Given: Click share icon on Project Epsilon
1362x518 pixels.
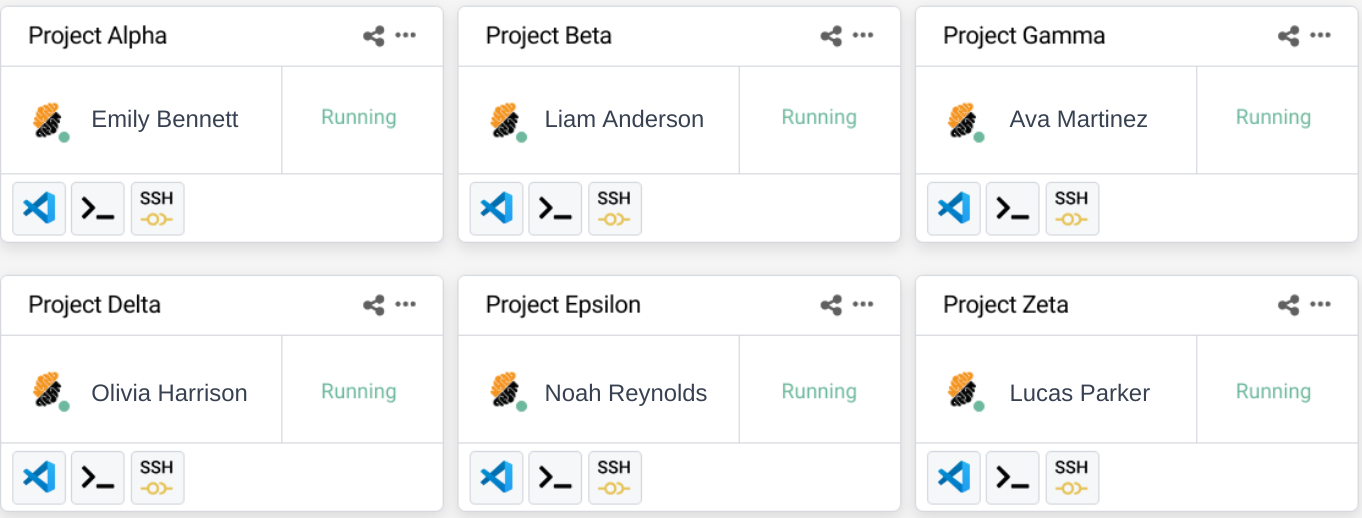Looking at the screenshot, I should [831, 306].
